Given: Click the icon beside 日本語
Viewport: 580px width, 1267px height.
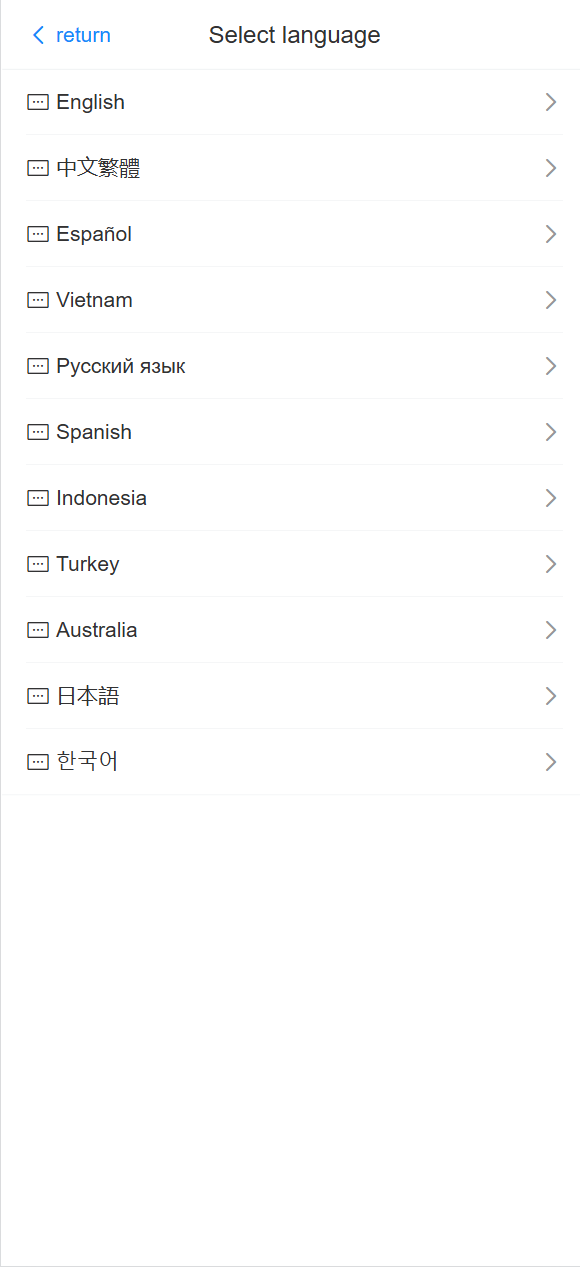Looking at the screenshot, I should click(x=38, y=696).
